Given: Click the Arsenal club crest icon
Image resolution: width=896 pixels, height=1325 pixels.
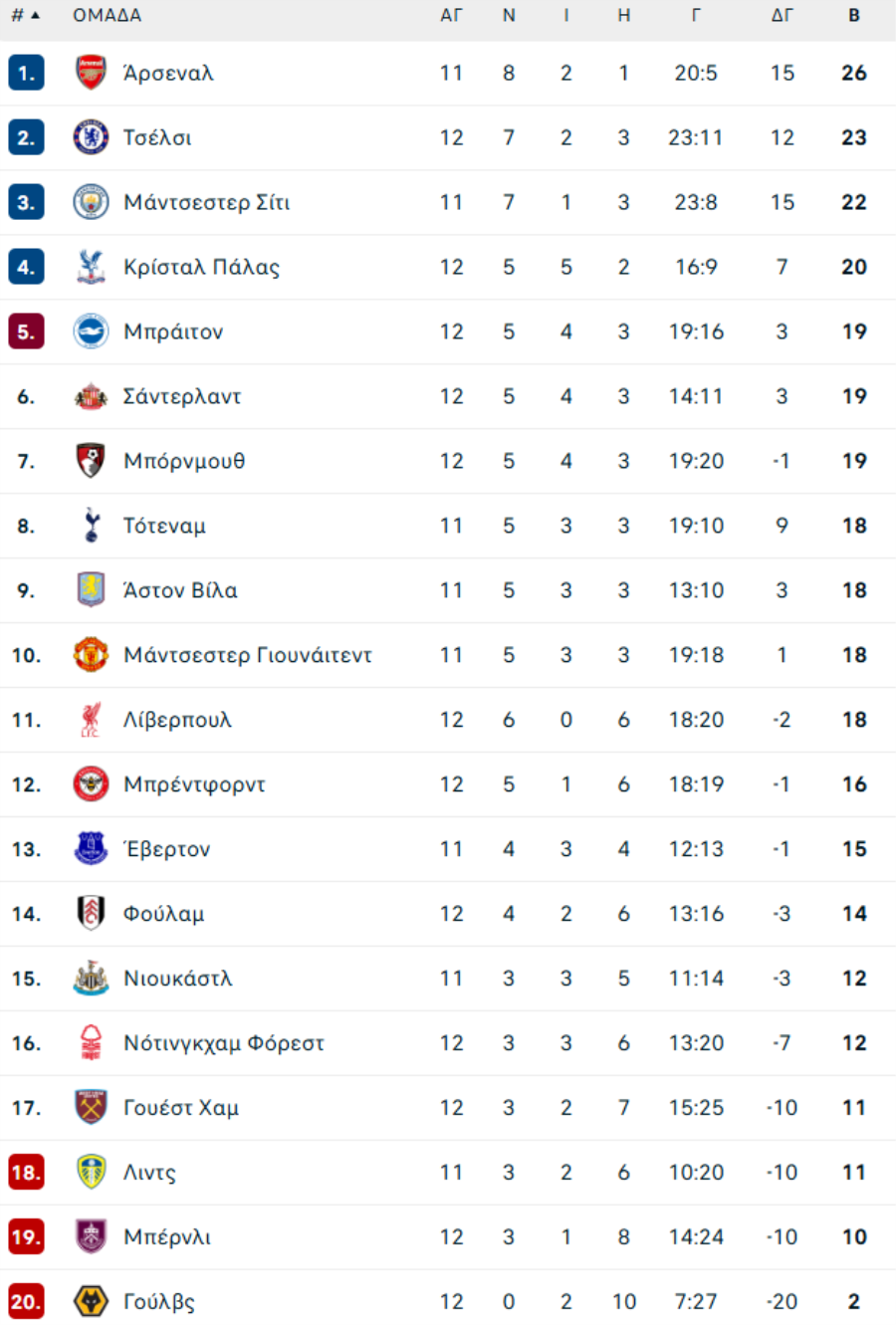Looking at the screenshot, I should click(x=91, y=73).
